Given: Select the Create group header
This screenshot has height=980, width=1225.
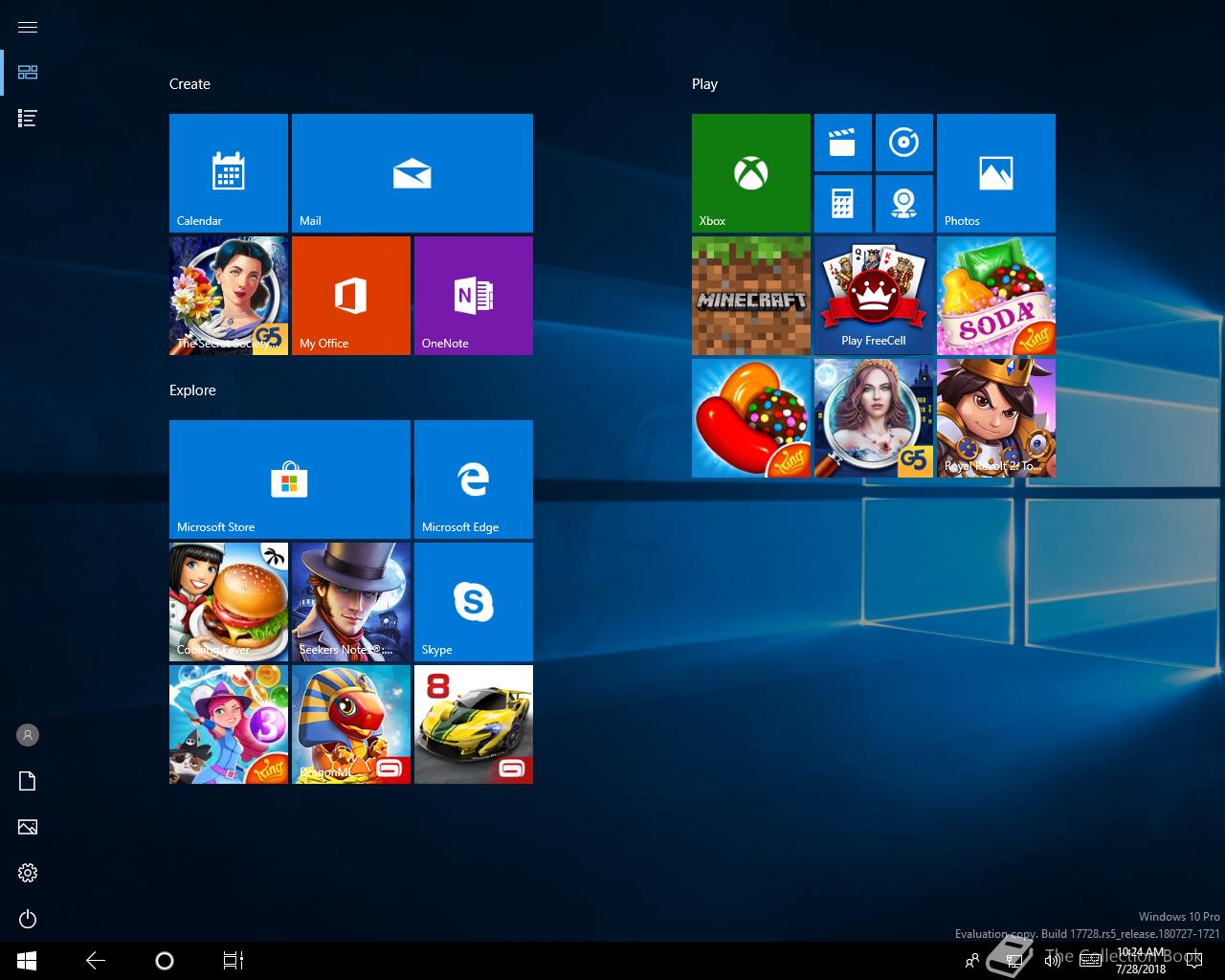Looking at the screenshot, I should (189, 84).
